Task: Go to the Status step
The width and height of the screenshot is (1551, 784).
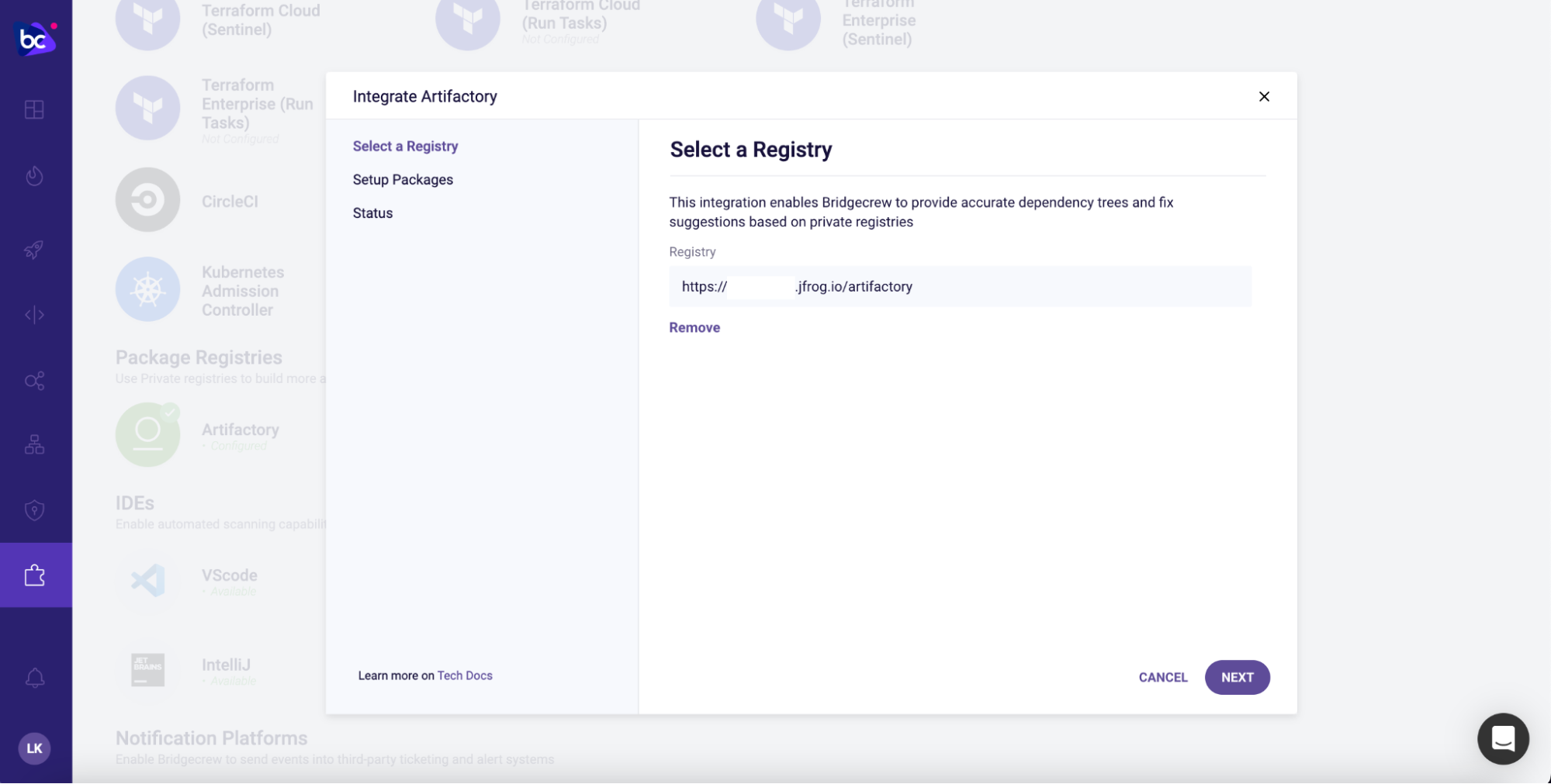Action: pyautogui.click(x=372, y=212)
